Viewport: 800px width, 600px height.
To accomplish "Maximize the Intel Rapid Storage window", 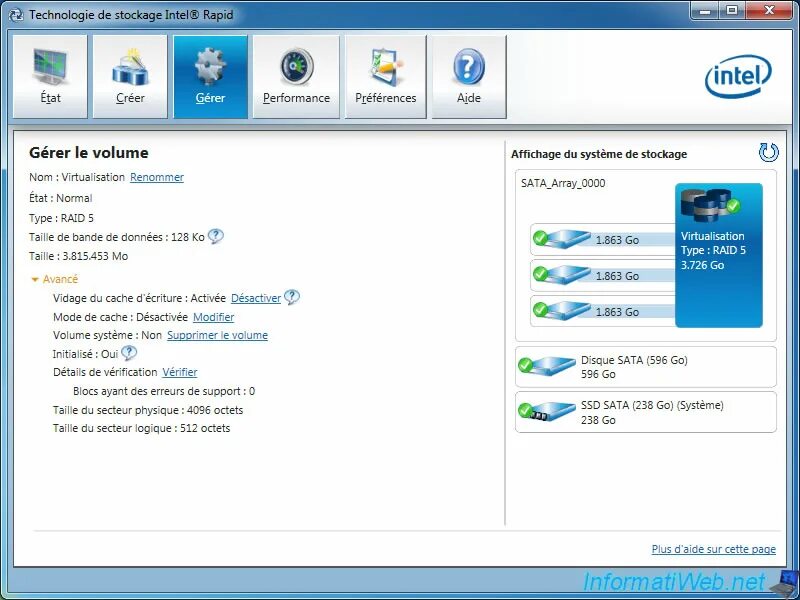I will pos(733,10).
